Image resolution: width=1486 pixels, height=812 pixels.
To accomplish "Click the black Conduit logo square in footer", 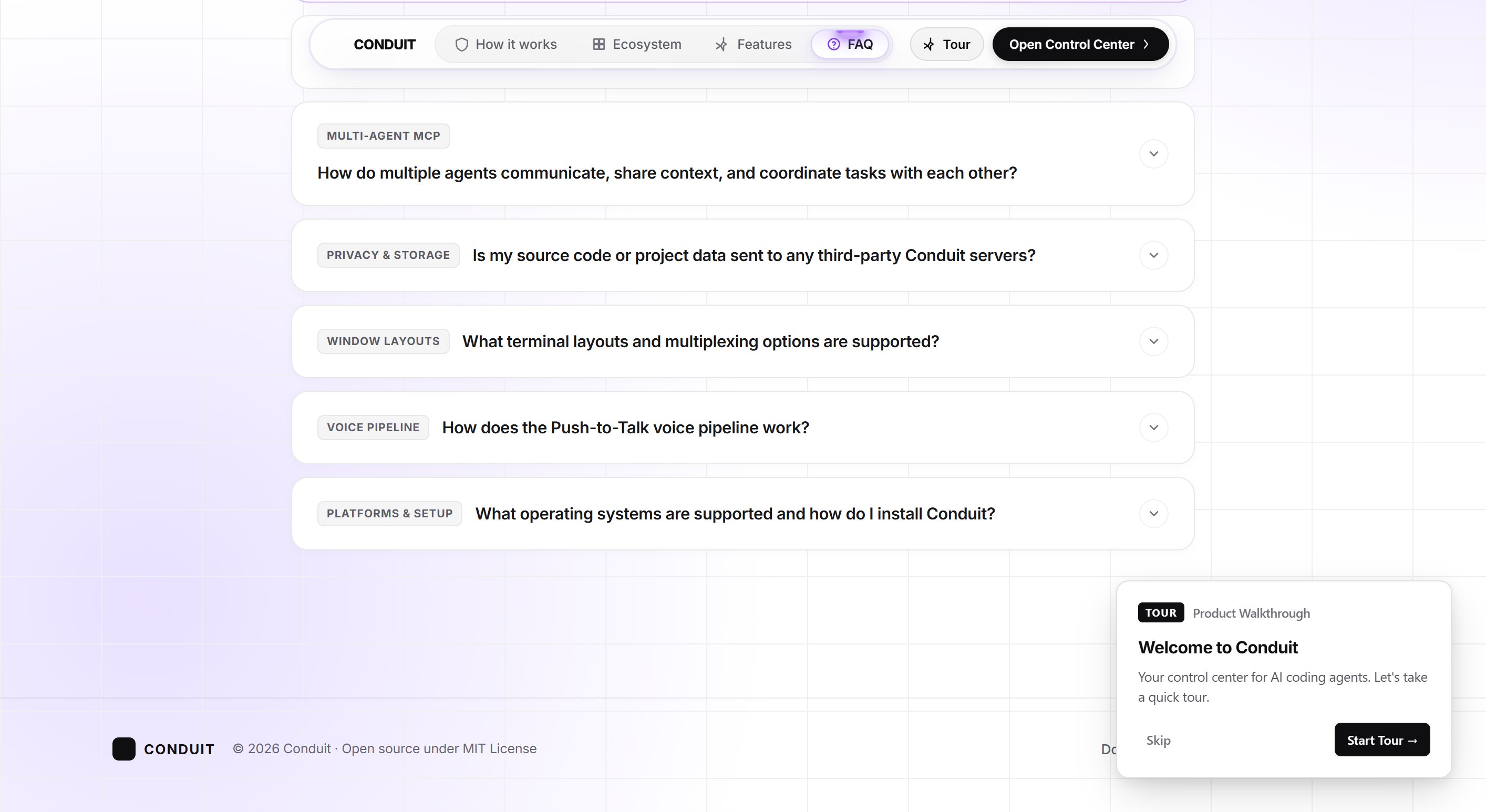I will click(123, 748).
